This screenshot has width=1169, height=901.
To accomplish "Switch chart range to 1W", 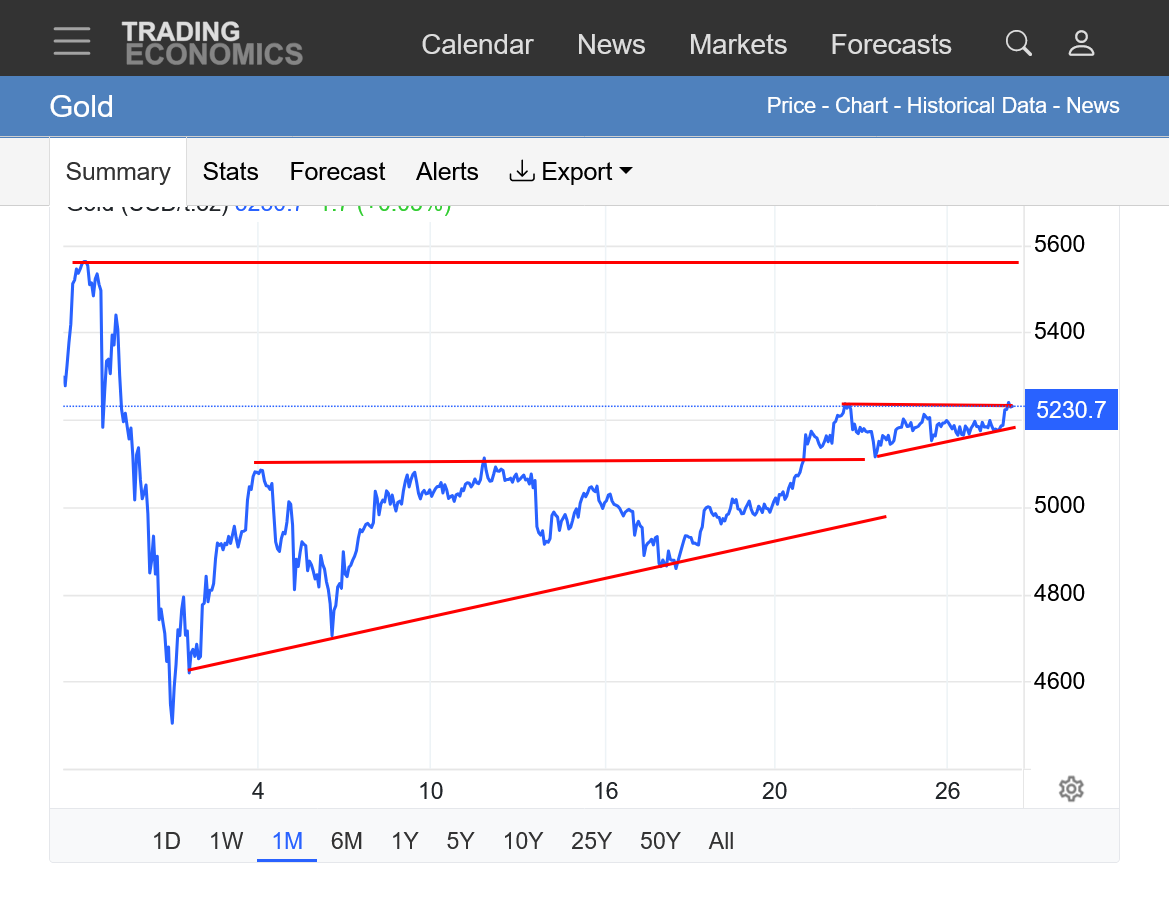I will click(226, 841).
